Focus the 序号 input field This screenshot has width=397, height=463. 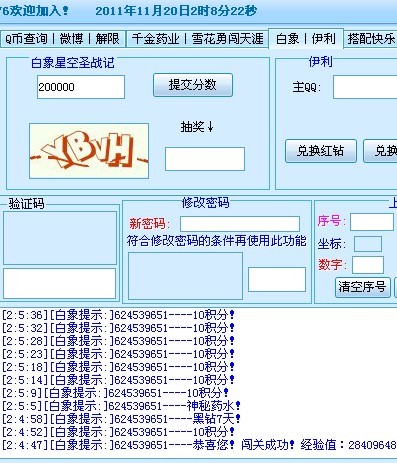(x=372, y=222)
